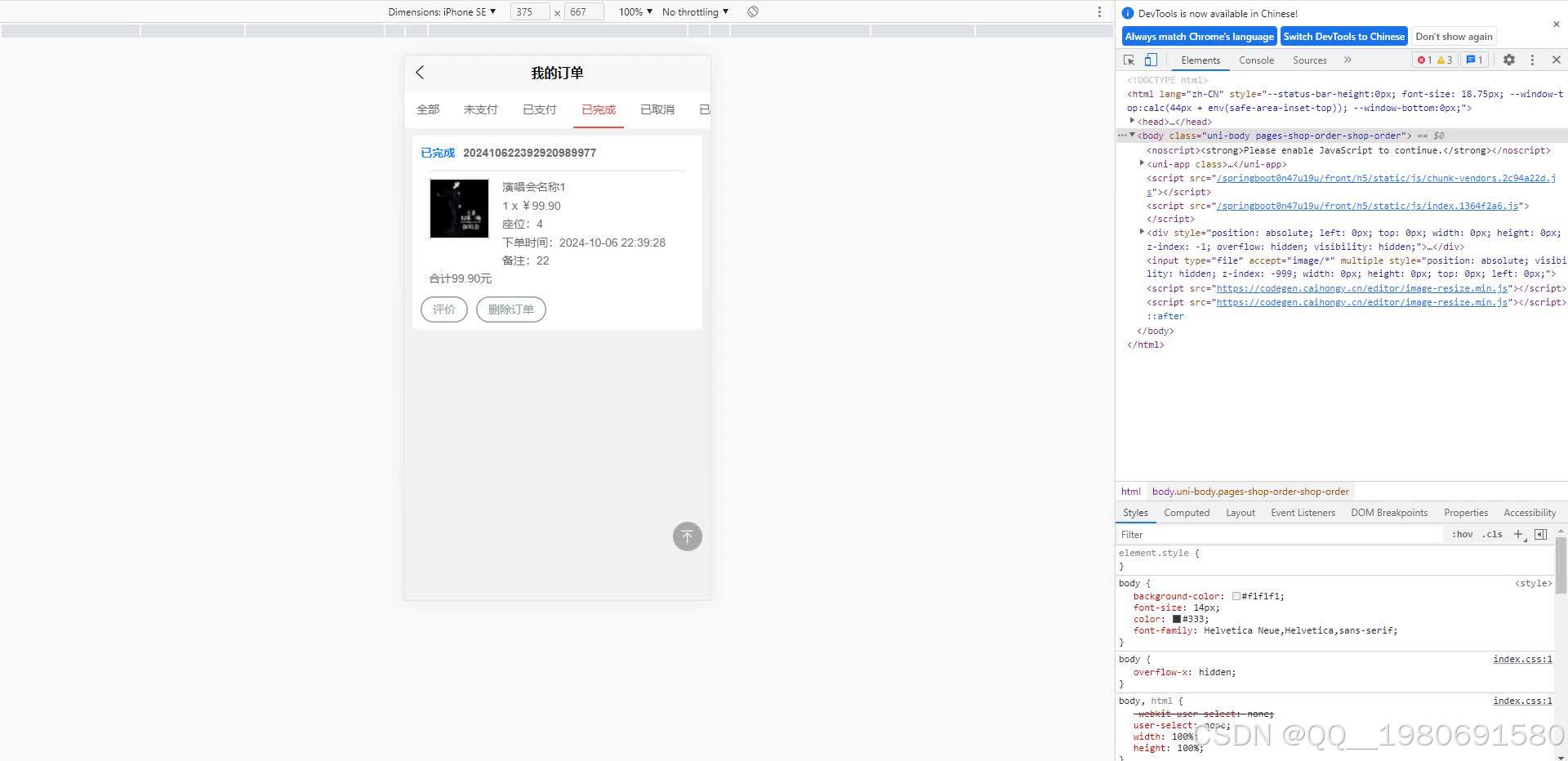Screen dimensions: 1568x761
Task: Click the 演唱会名称1 product title
Action: click(x=533, y=187)
